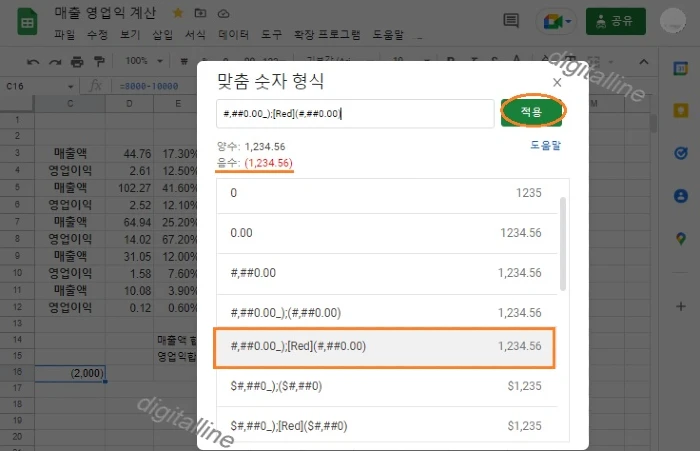Click the format list scrollbar
The height and width of the screenshot is (451, 700).
562,244
